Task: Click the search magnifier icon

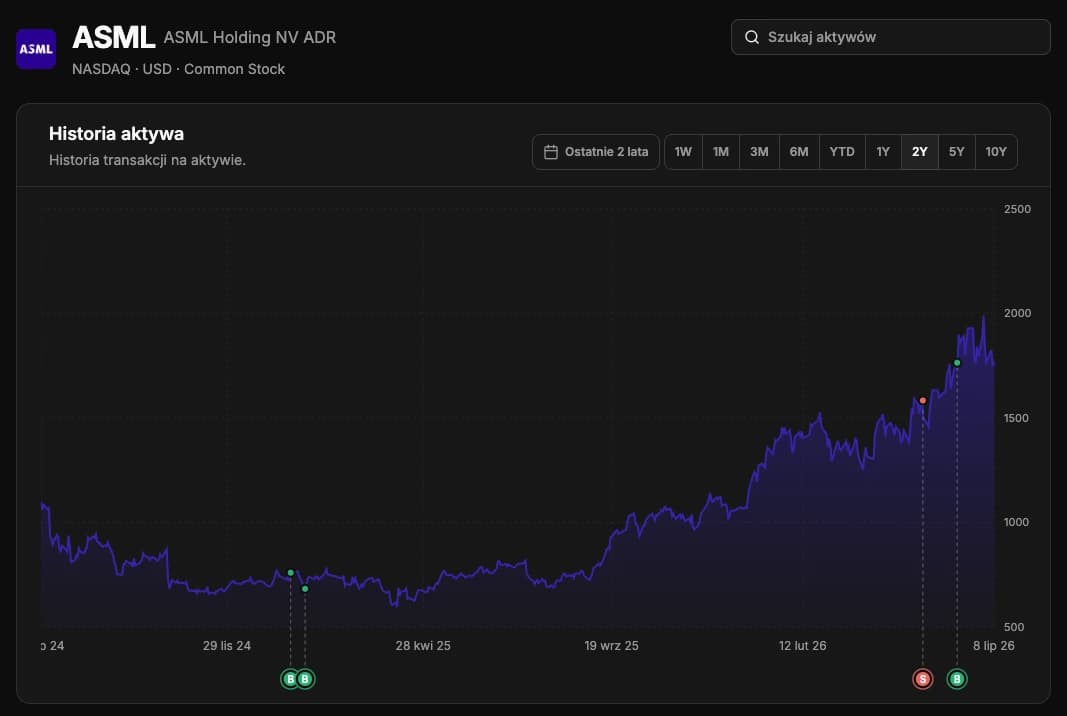Action: pos(751,37)
